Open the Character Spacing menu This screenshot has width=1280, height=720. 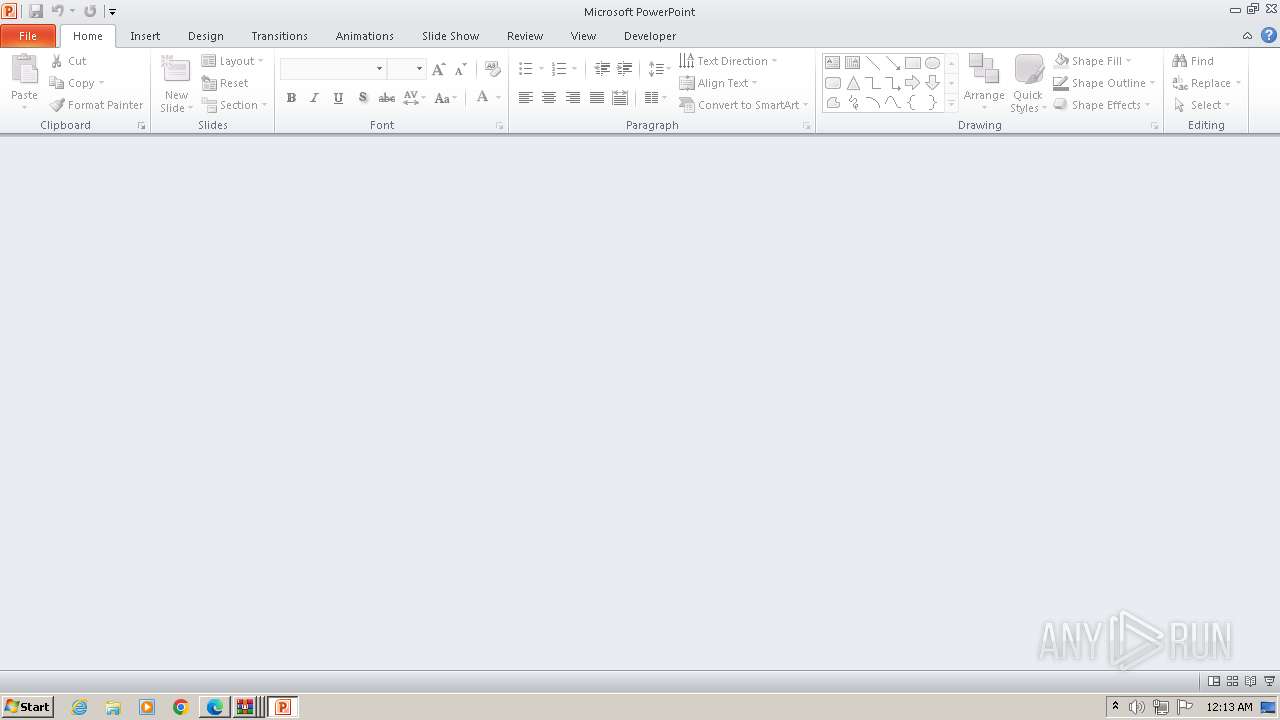pos(414,98)
